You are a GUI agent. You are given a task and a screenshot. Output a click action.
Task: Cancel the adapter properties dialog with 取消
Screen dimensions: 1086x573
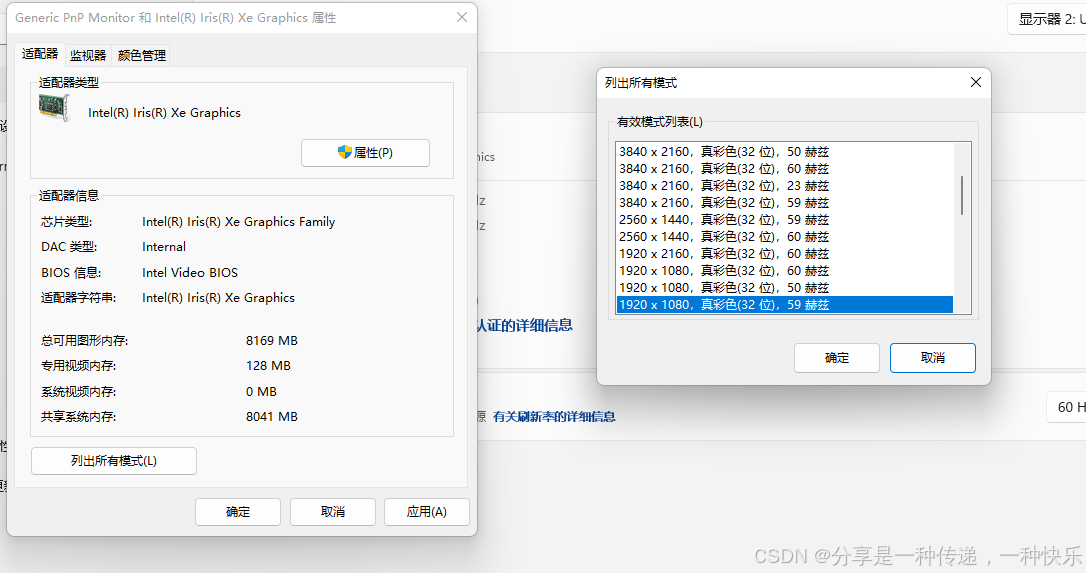(x=332, y=512)
